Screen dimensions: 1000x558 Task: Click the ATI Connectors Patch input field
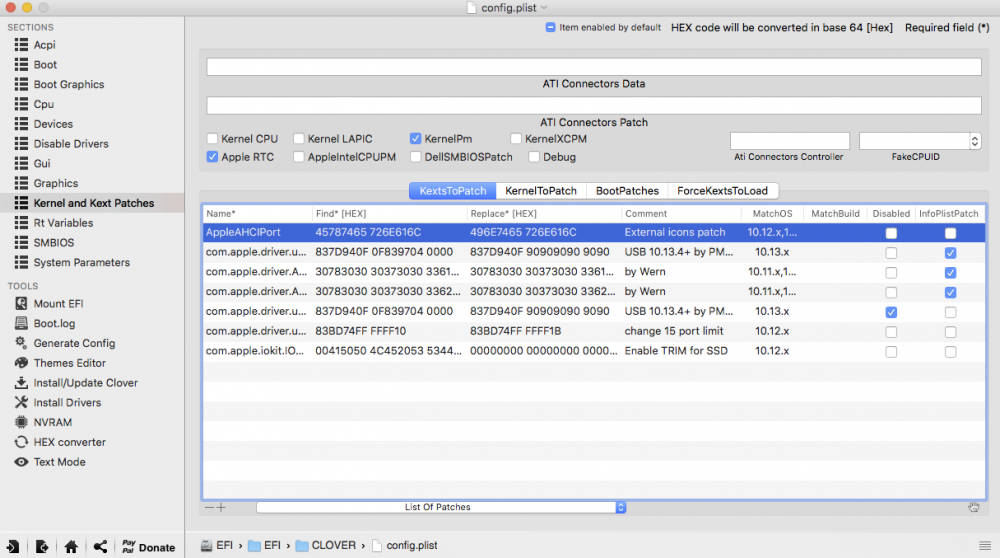pyautogui.click(x=594, y=105)
